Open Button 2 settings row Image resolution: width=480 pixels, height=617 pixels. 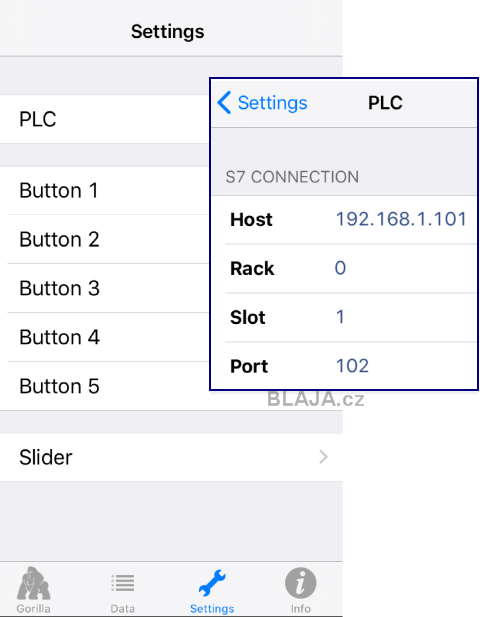coord(104,239)
